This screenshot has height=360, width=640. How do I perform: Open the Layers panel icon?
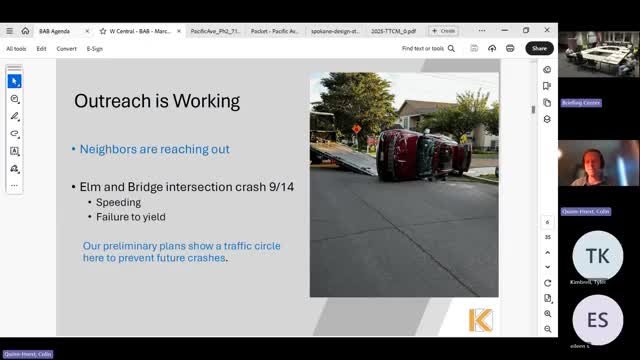pos(547,119)
